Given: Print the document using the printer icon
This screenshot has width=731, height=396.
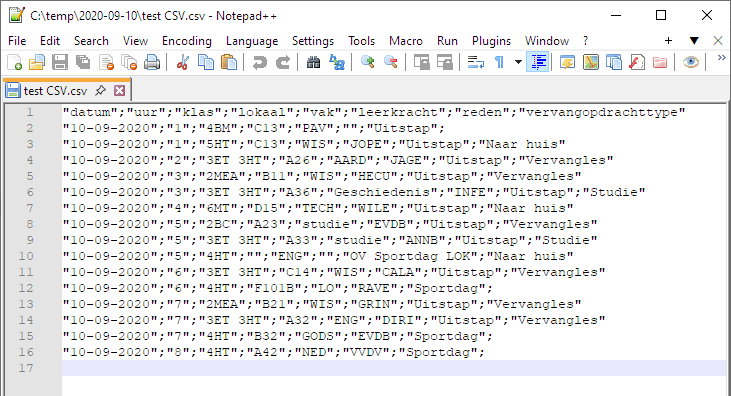Looking at the screenshot, I should pyautogui.click(x=152, y=62).
